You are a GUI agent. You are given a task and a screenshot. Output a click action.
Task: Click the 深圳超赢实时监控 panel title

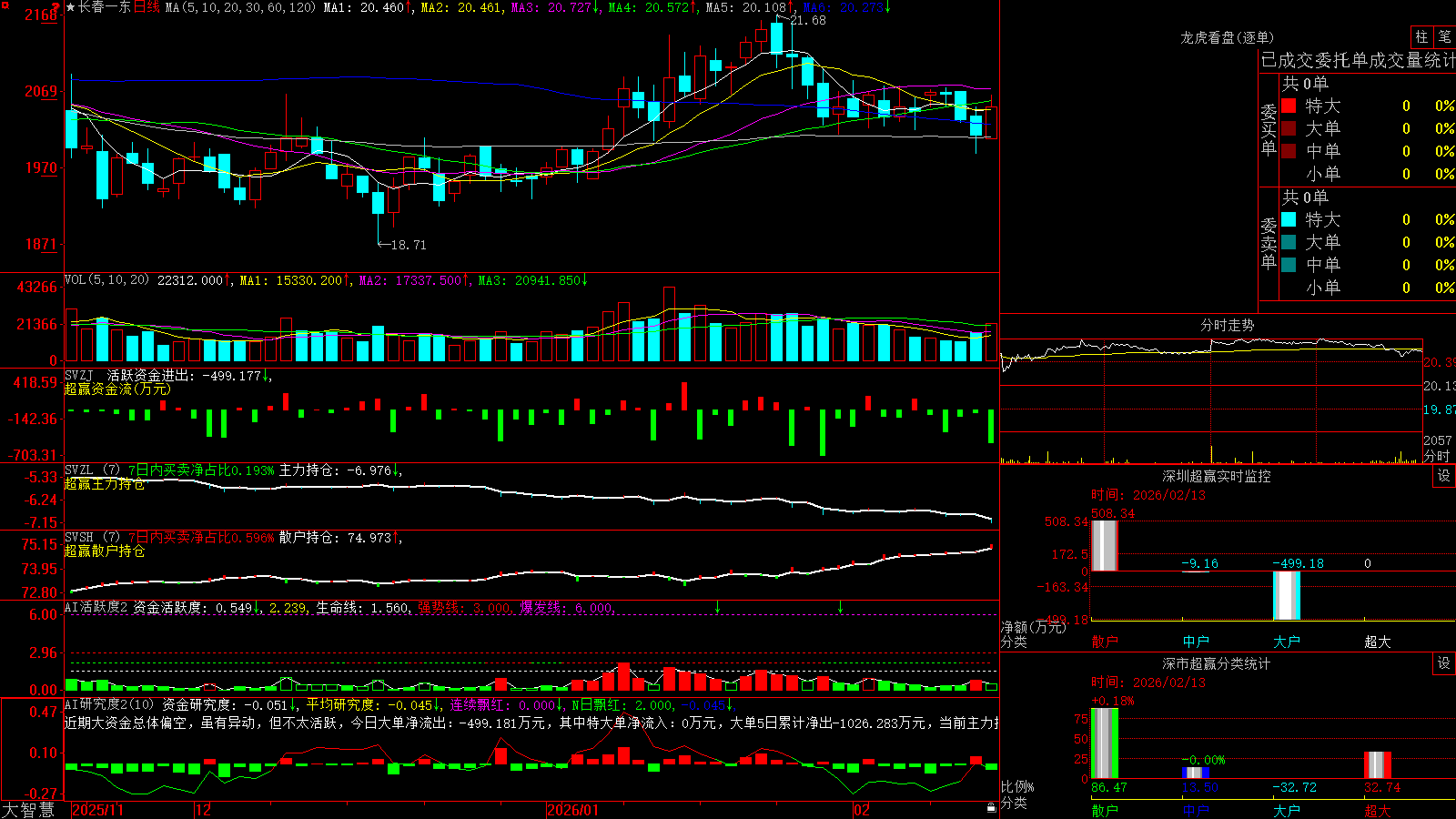[x=1217, y=476]
